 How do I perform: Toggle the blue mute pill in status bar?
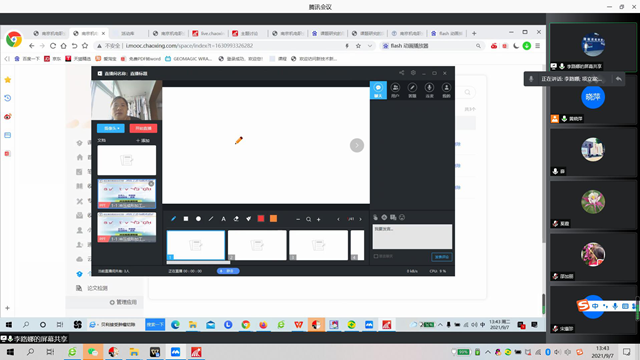pos(228,271)
